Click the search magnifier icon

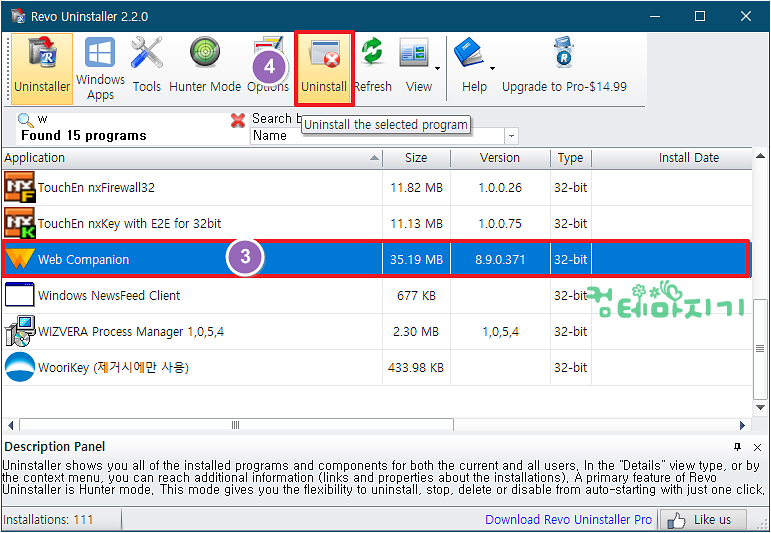point(25,119)
